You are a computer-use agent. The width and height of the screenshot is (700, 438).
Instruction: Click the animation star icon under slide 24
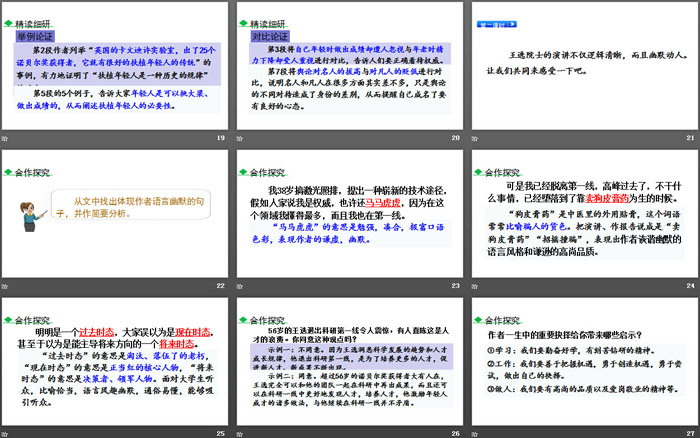pos(475,286)
